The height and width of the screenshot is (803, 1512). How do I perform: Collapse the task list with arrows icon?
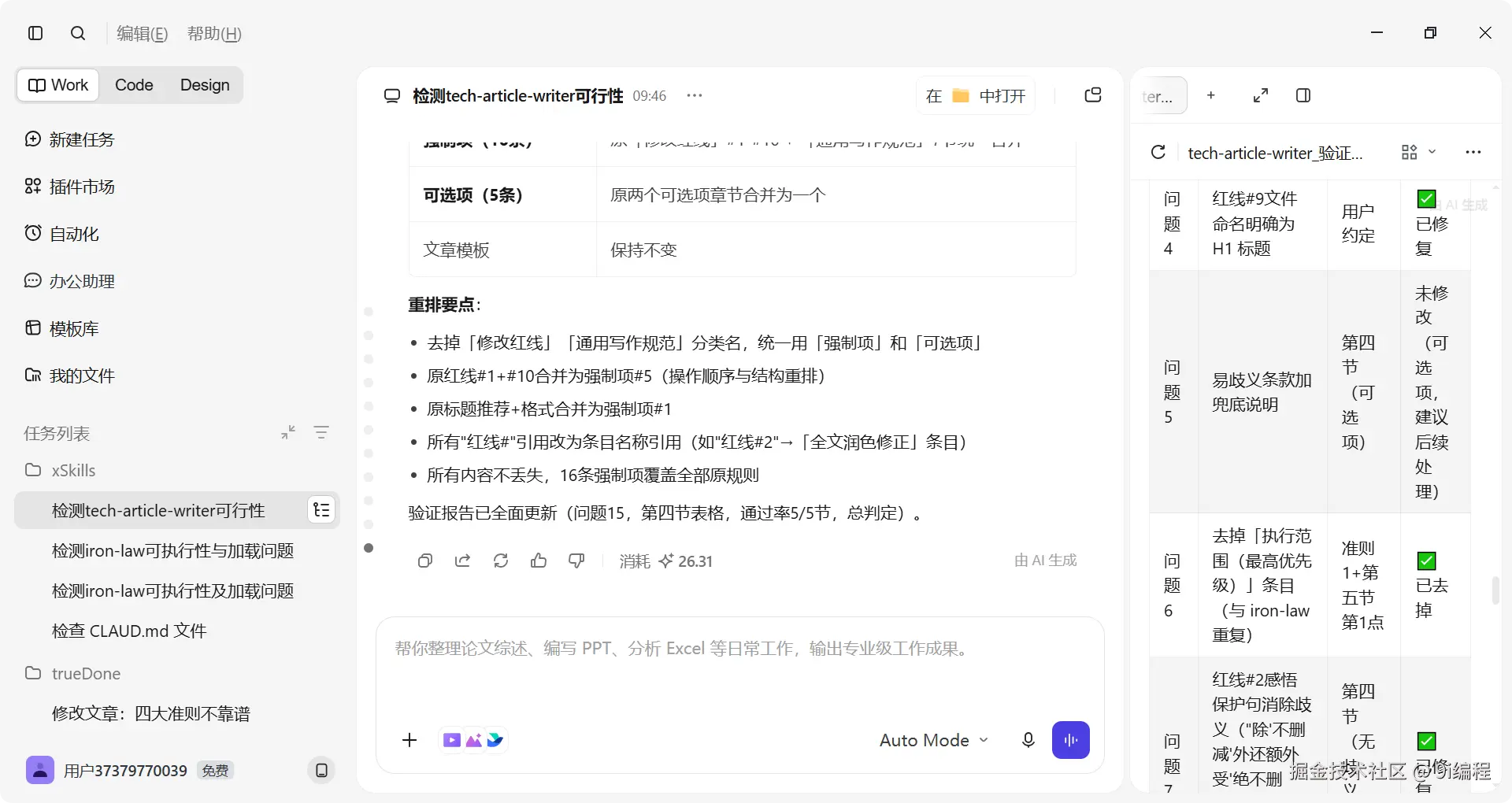(x=288, y=432)
